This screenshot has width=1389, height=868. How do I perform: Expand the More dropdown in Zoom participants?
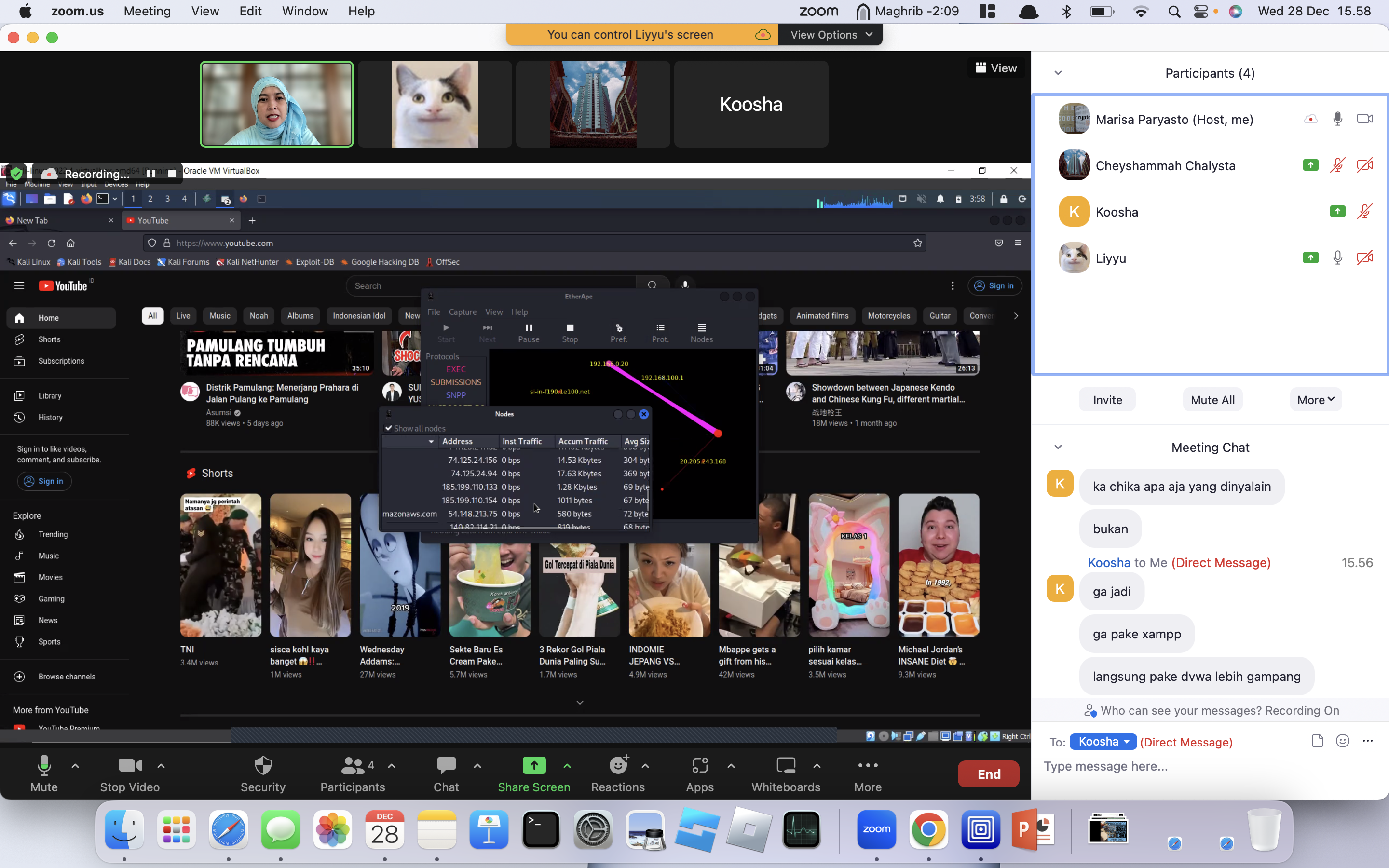(1315, 400)
